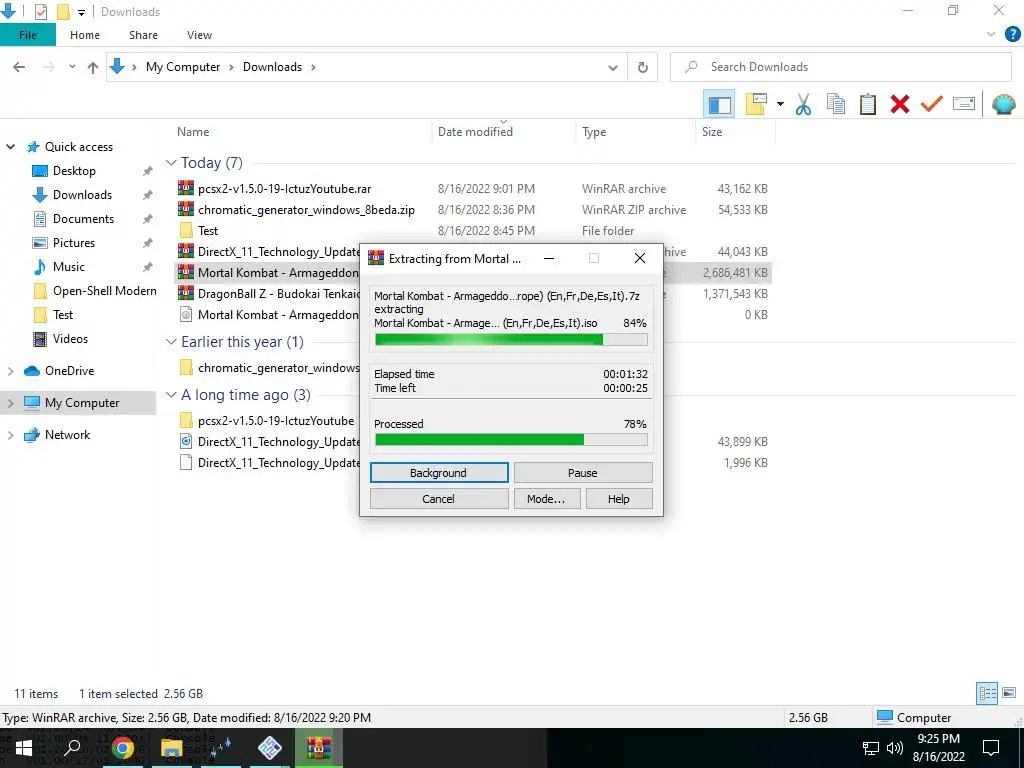Expand the Network tree node

click(x=10, y=435)
